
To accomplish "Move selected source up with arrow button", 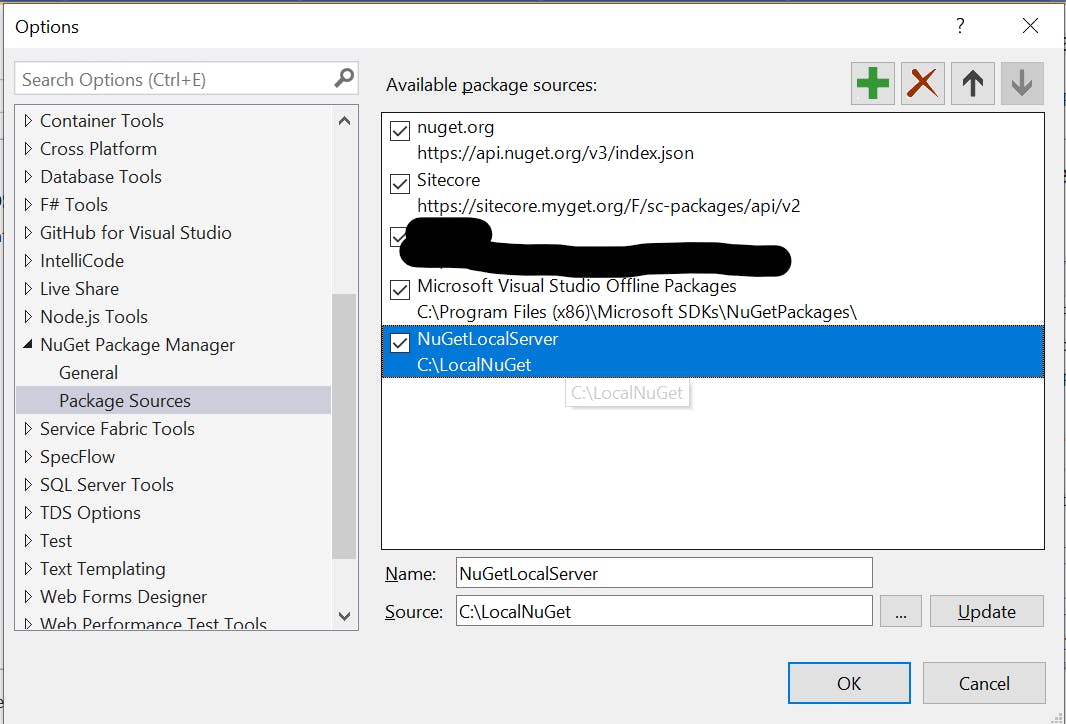I will pos(972,84).
